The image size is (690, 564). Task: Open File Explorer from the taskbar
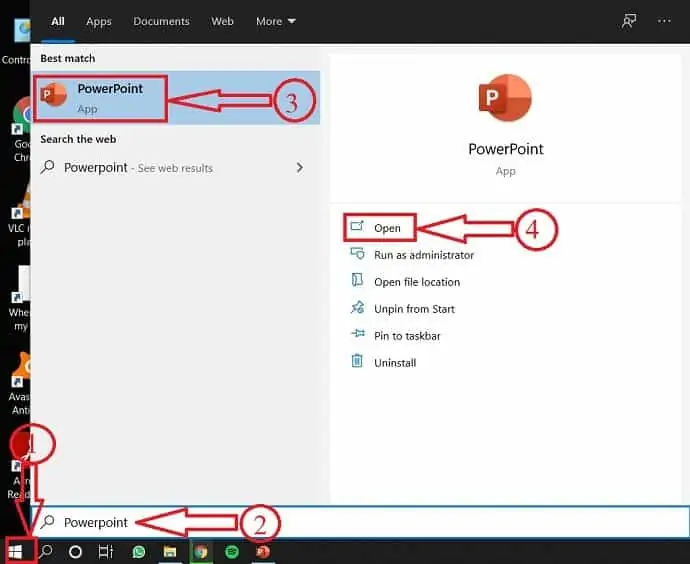(x=170, y=551)
